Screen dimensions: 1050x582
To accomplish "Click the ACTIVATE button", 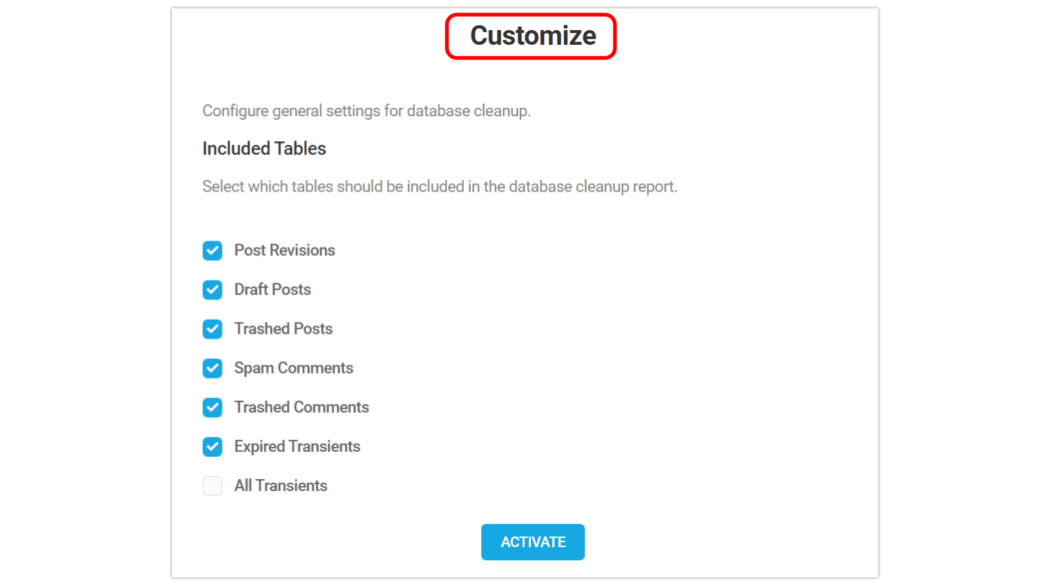I will pyautogui.click(x=532, y=541).
